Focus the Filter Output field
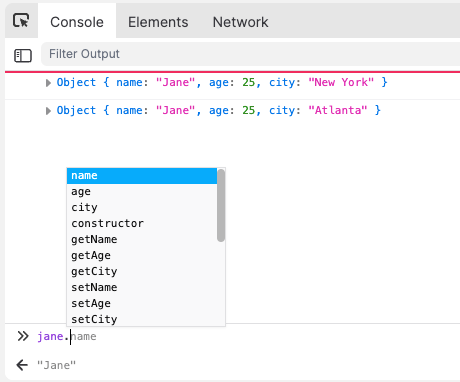 (250, 54)
